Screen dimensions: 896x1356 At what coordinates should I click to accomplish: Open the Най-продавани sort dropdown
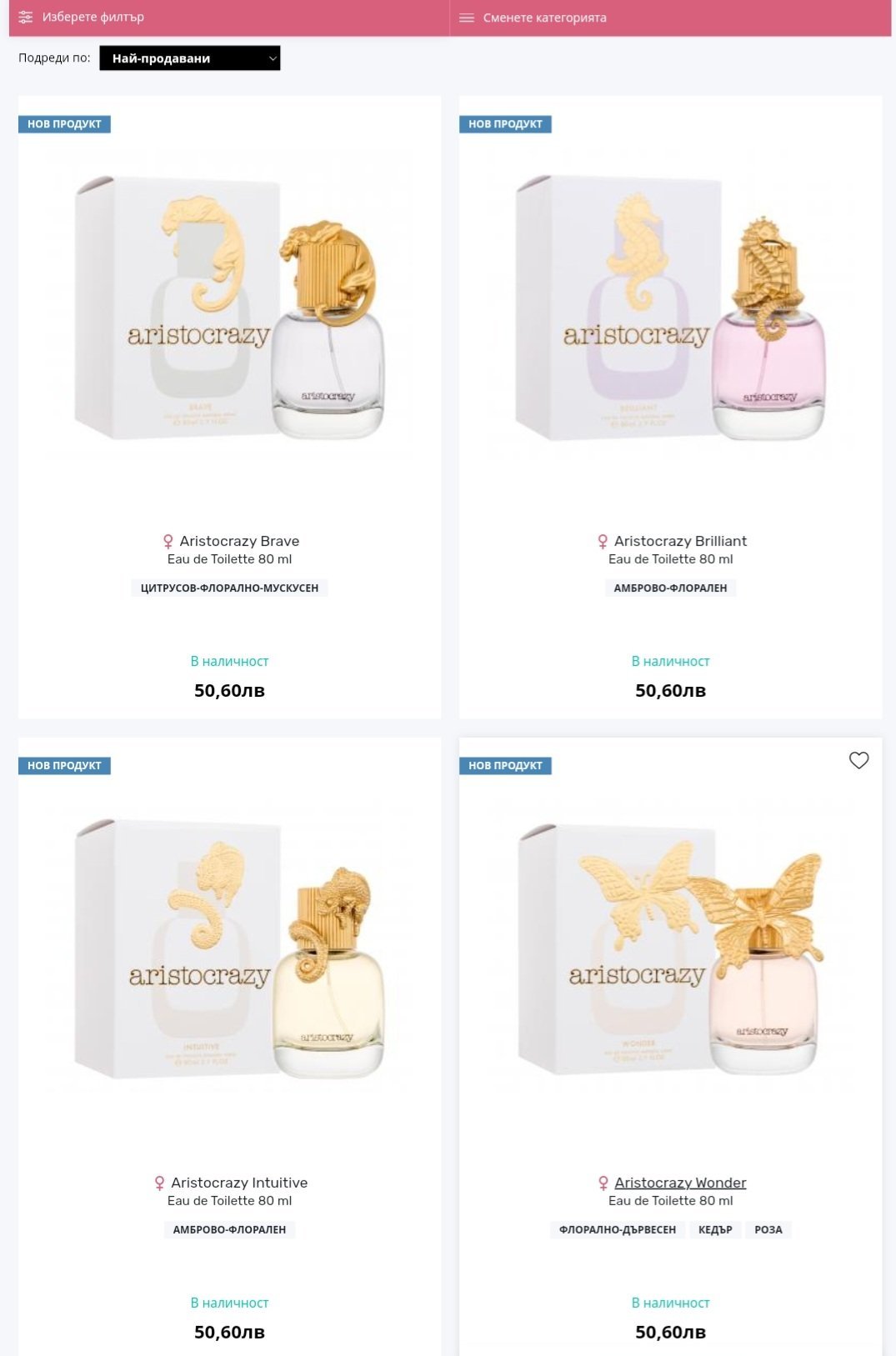point(190,58)
